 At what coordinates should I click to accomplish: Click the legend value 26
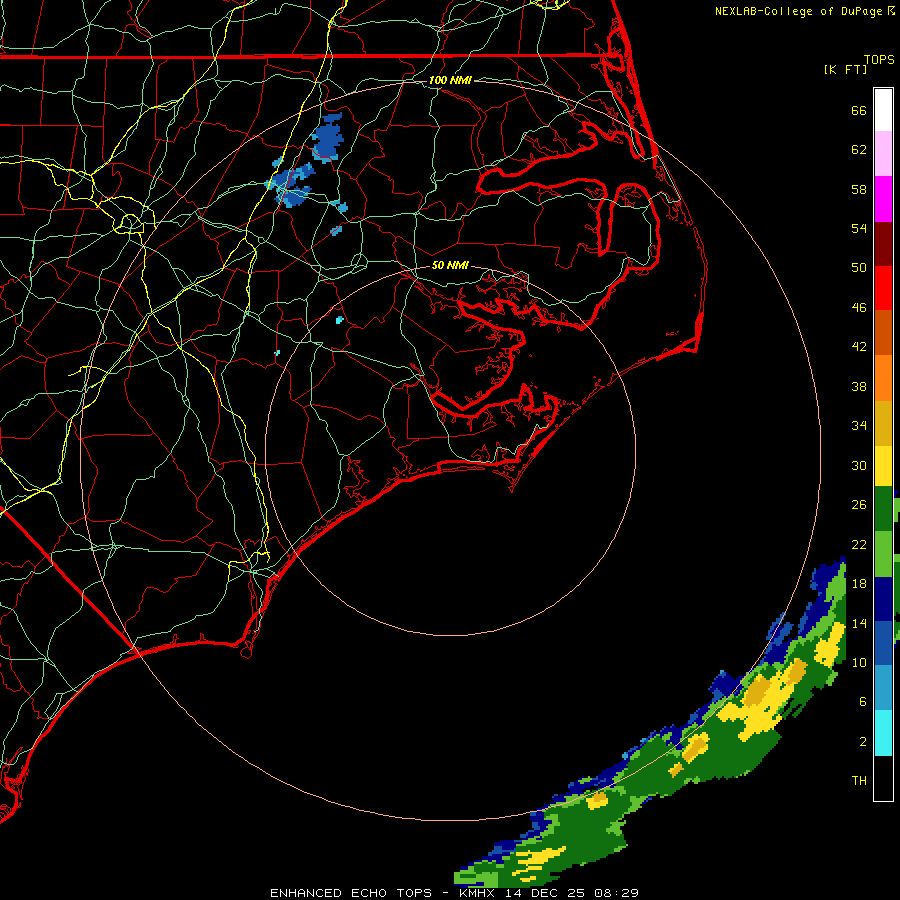click(859, 505)
